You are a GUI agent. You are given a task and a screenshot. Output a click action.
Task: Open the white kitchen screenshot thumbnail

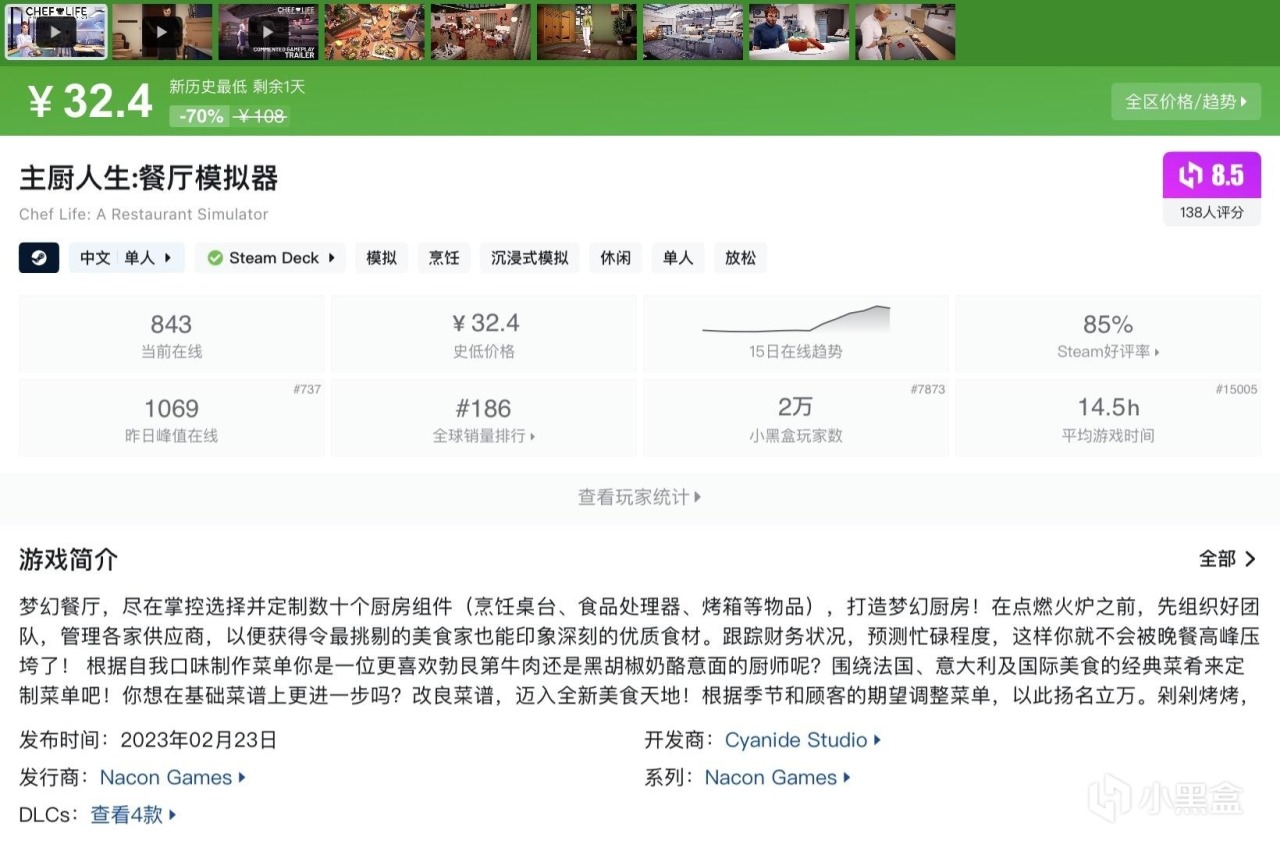692,32
